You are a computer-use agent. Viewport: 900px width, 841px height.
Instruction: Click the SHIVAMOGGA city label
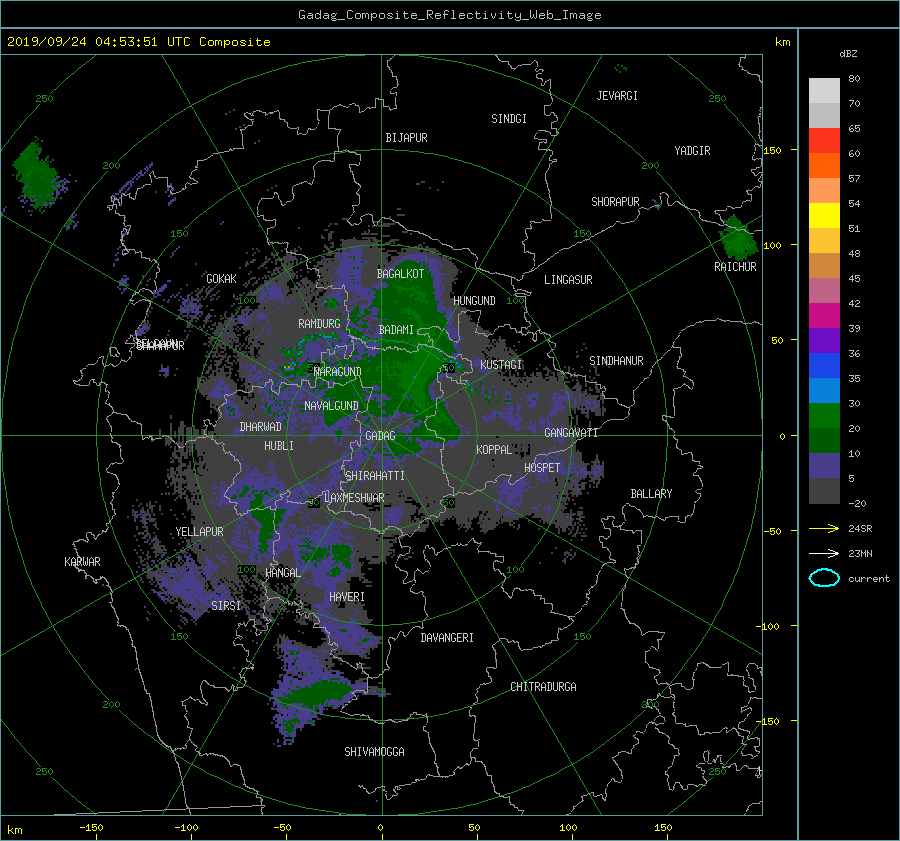click(x=374, y=751)
